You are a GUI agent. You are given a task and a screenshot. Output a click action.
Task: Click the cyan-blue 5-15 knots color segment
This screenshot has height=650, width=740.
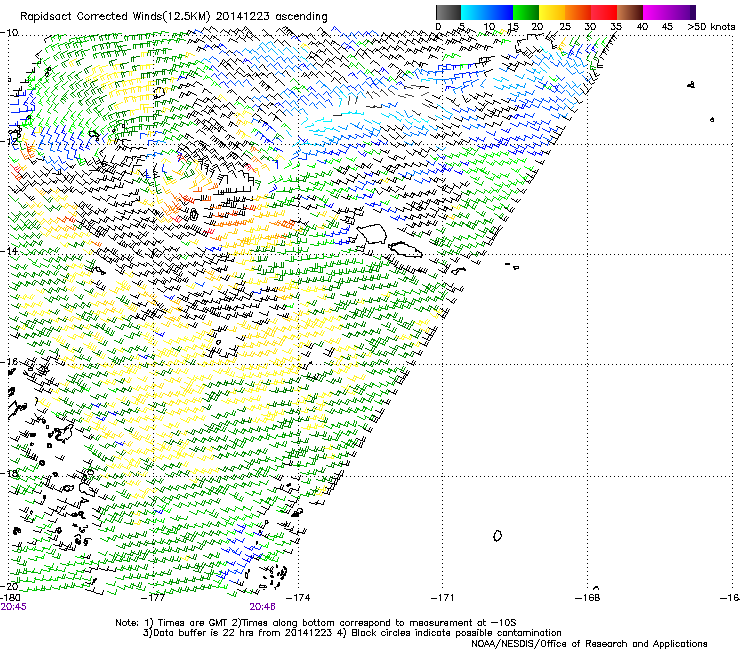point(487,12)
